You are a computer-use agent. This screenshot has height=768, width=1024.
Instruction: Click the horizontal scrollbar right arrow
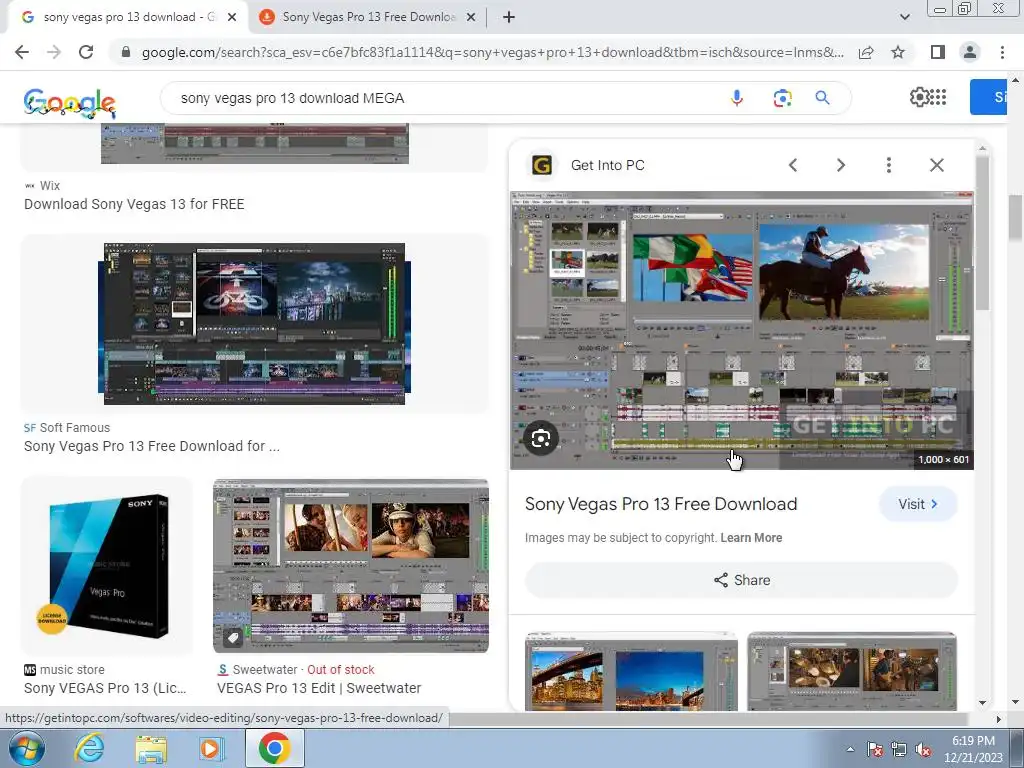point(998,719)
